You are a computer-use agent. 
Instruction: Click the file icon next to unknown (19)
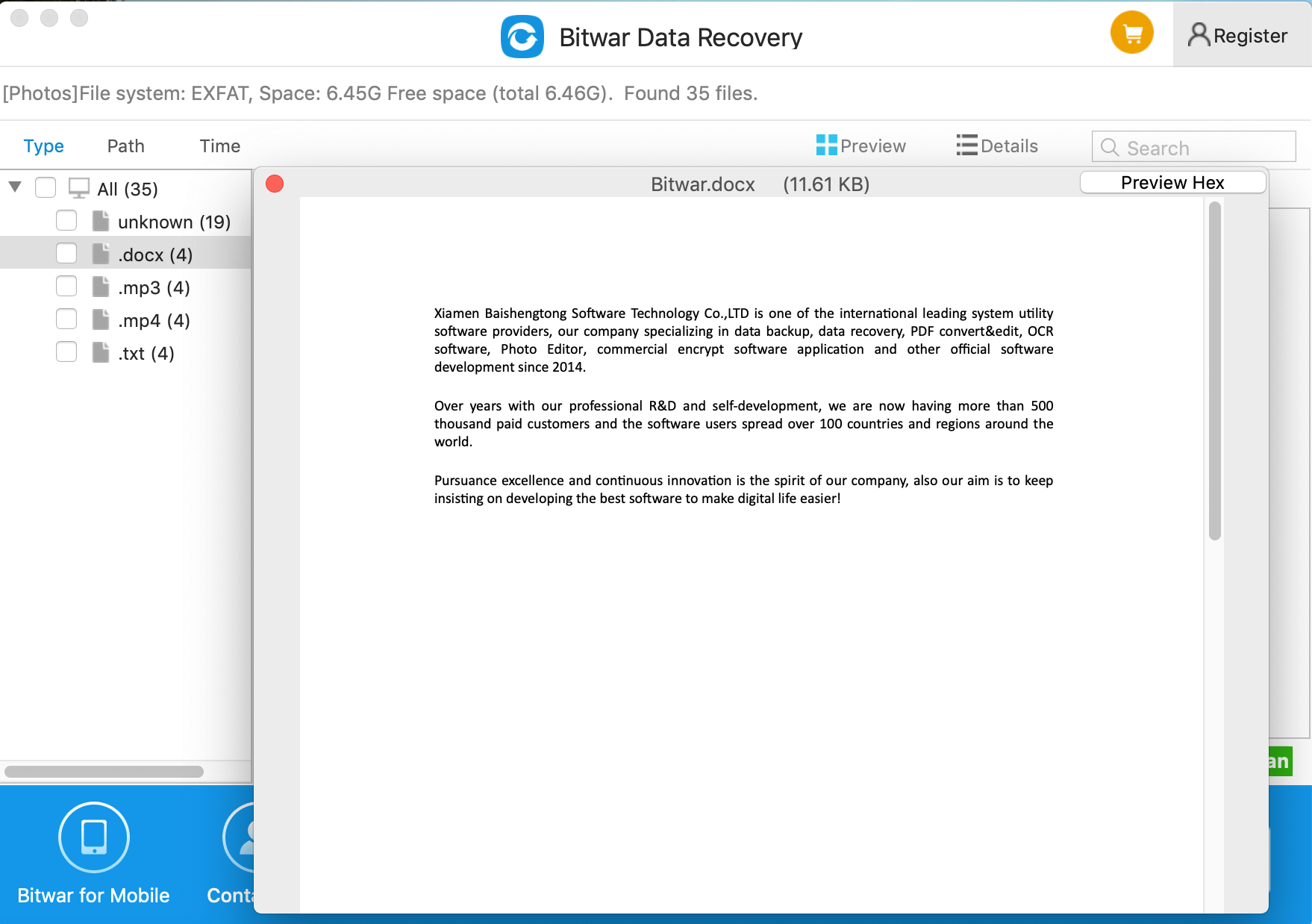101,221
